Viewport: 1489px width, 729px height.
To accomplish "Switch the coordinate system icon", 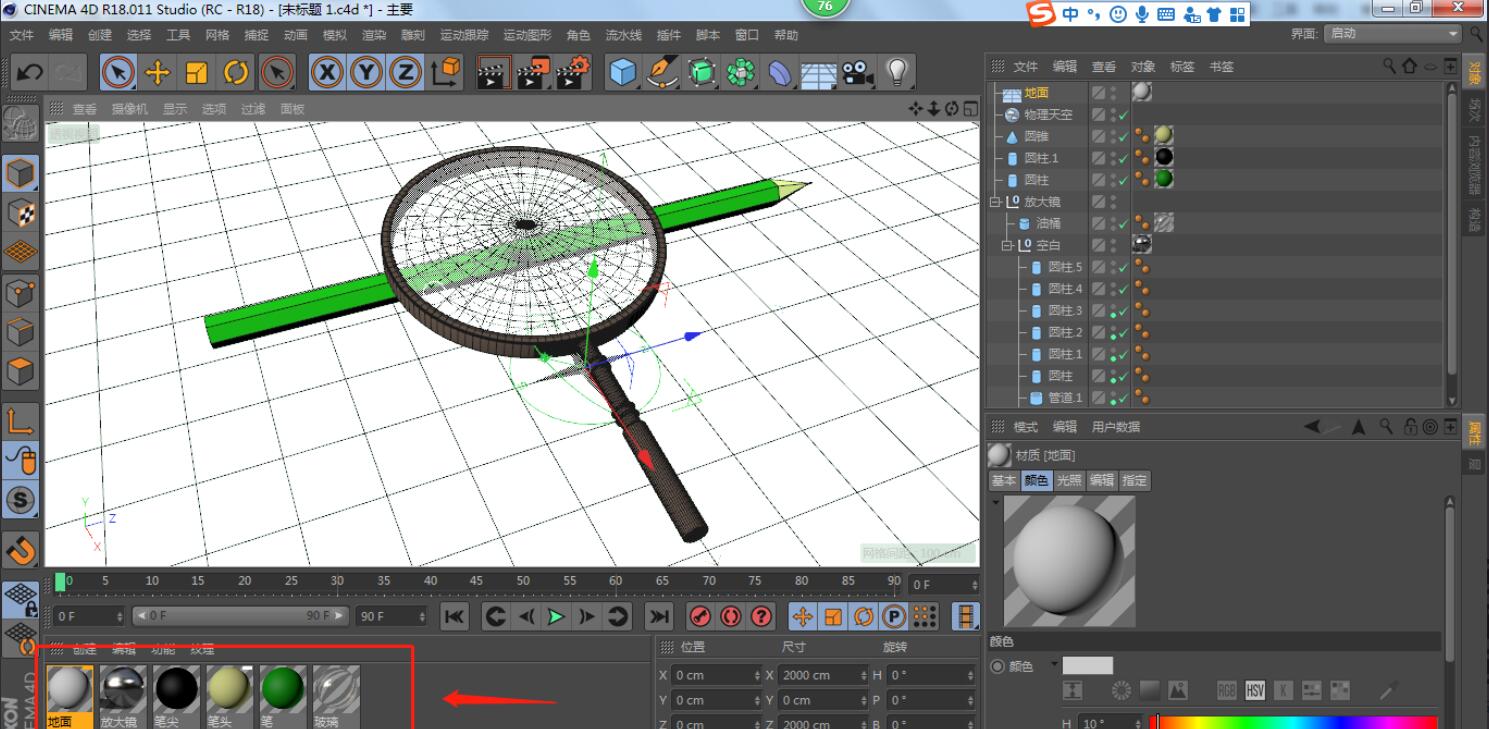I will click(x=445, y=72).
